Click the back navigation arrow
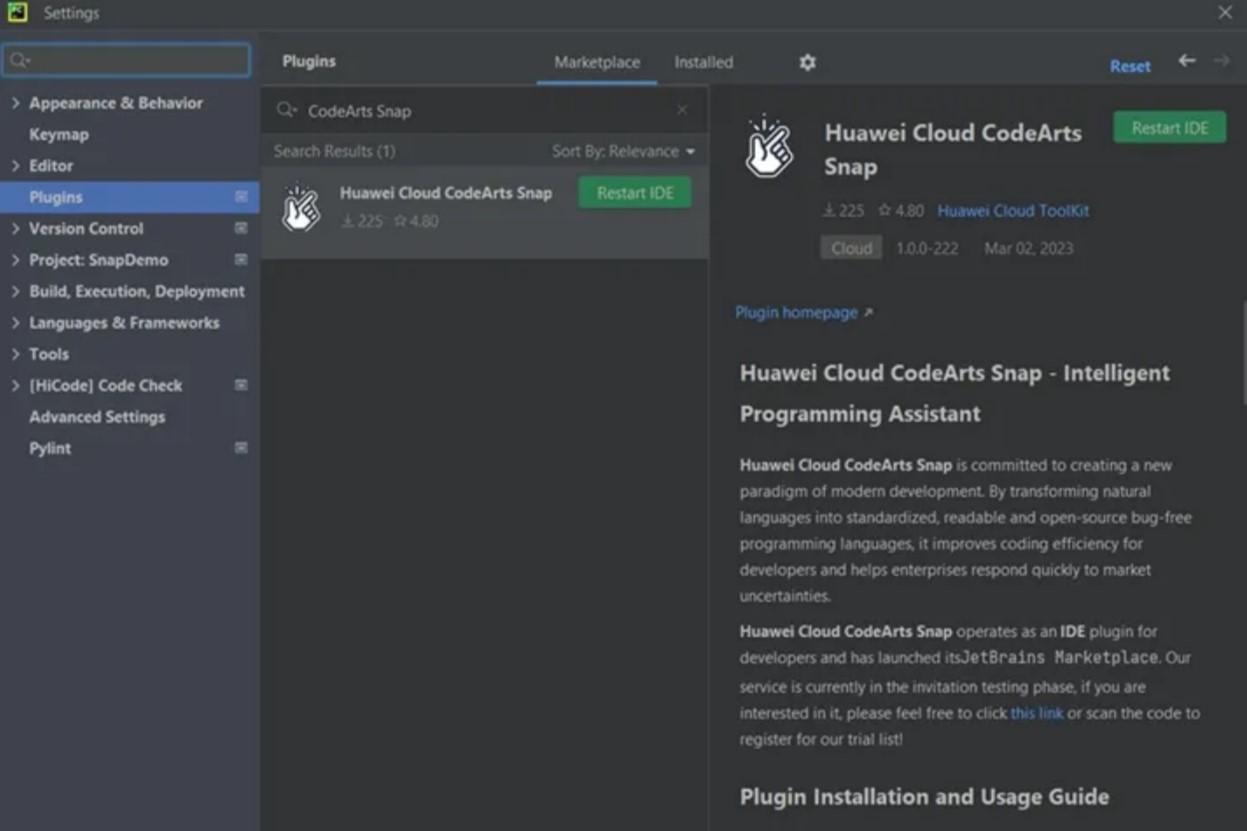This screenshot has height=831, width=1247. click(1189, 60)
